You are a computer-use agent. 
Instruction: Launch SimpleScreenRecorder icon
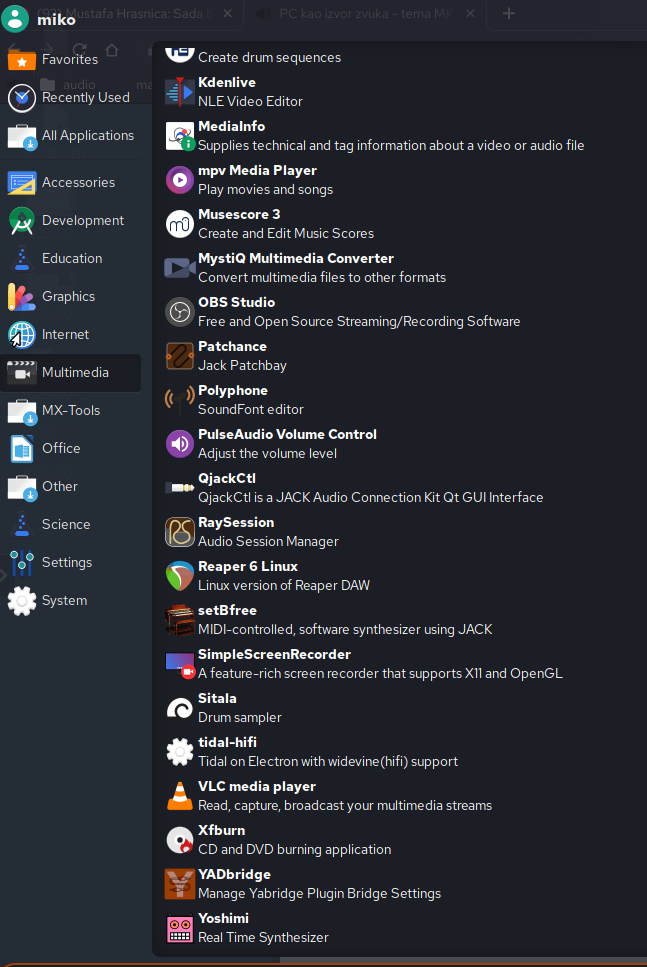pos(179,664)
